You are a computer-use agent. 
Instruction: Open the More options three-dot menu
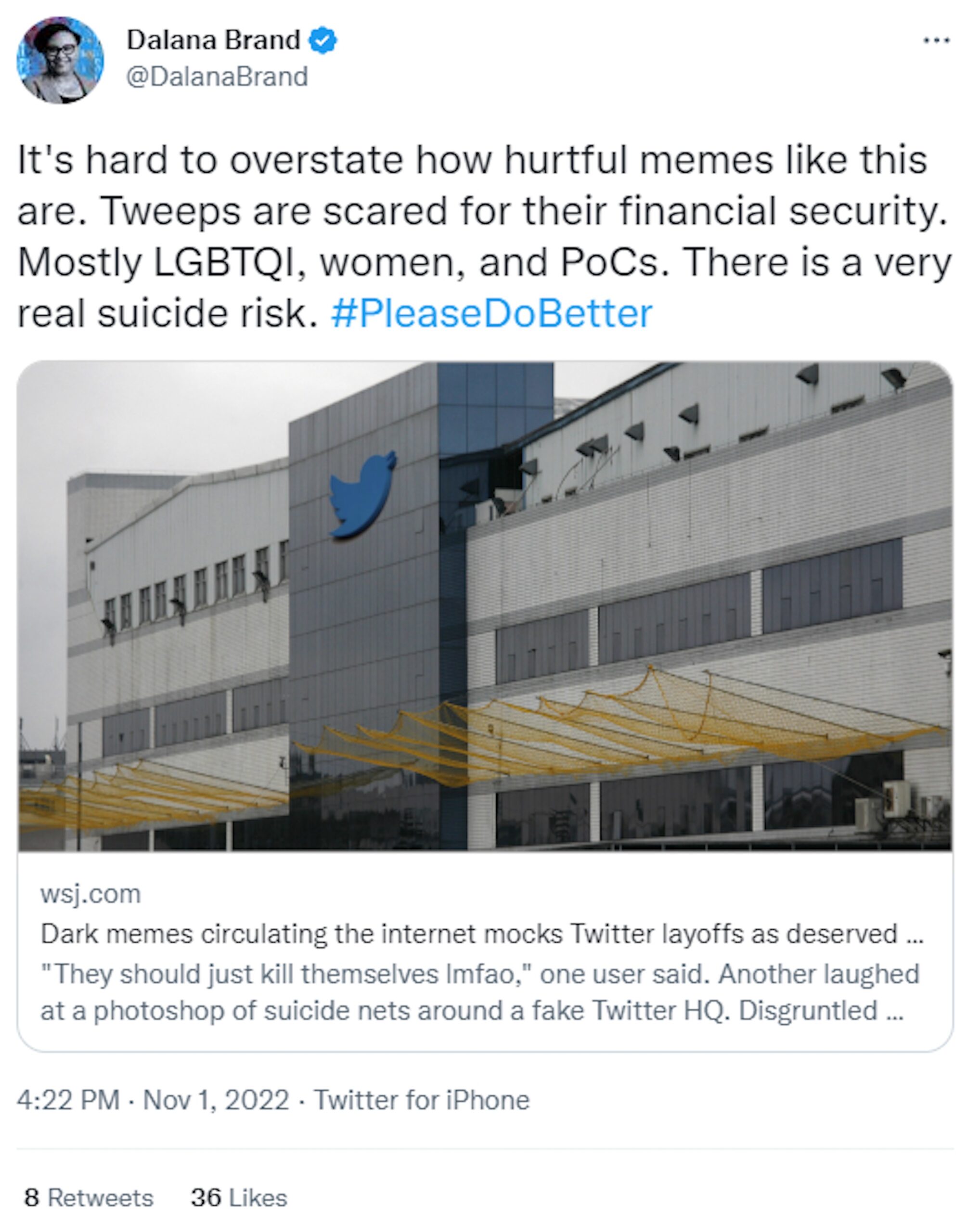coord(936,41)
